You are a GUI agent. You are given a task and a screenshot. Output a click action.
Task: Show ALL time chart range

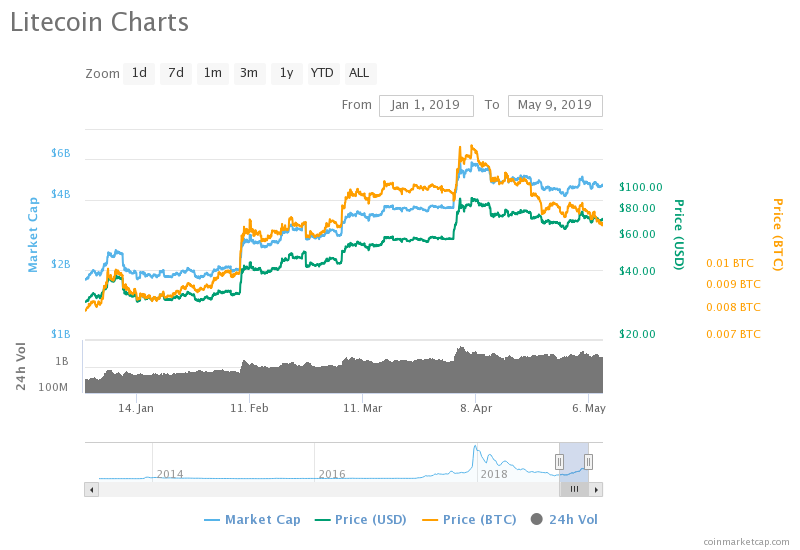tap(360, 73)
